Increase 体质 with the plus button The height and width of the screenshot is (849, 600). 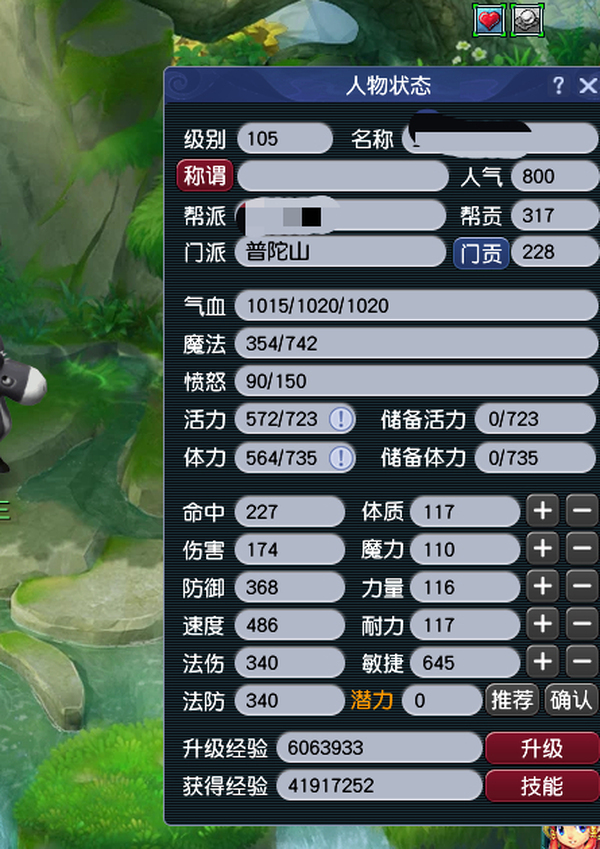click(x=543, y=511)
